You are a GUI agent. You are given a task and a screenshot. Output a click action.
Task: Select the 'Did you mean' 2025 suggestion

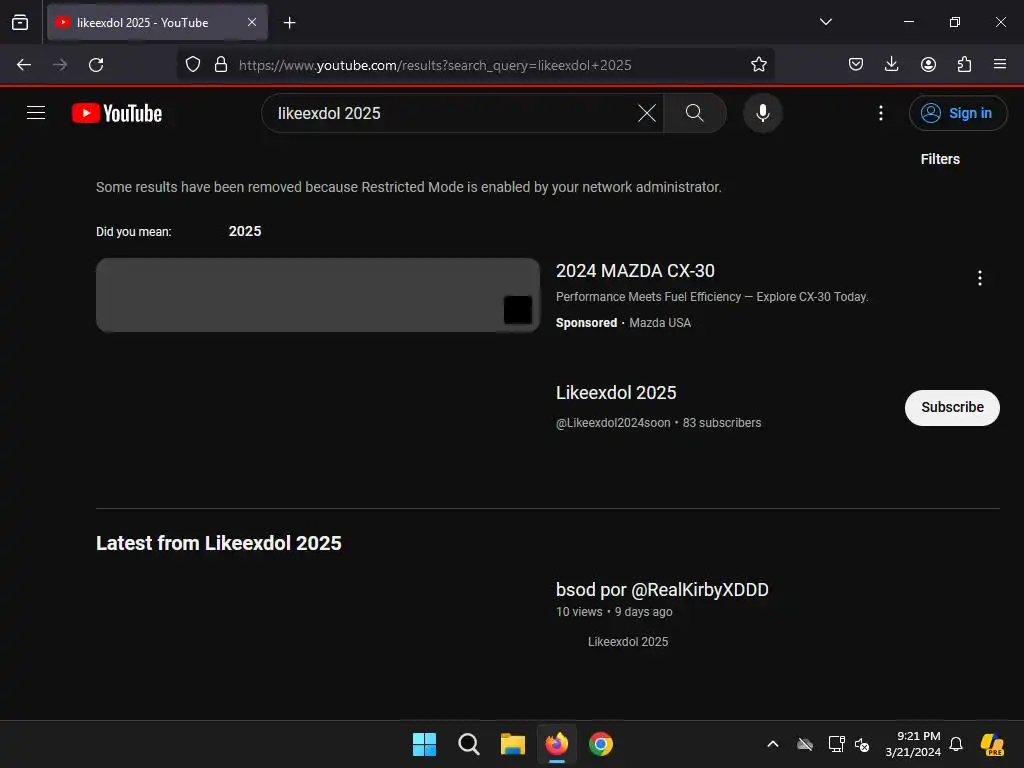point(244,231)
